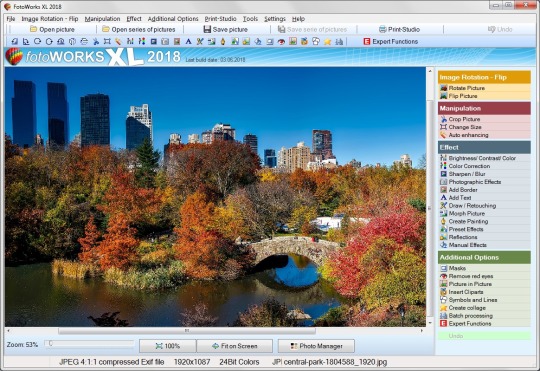Select the Add Text 'A' toolbar icon

pyautogui.click(x=188, y=42)
